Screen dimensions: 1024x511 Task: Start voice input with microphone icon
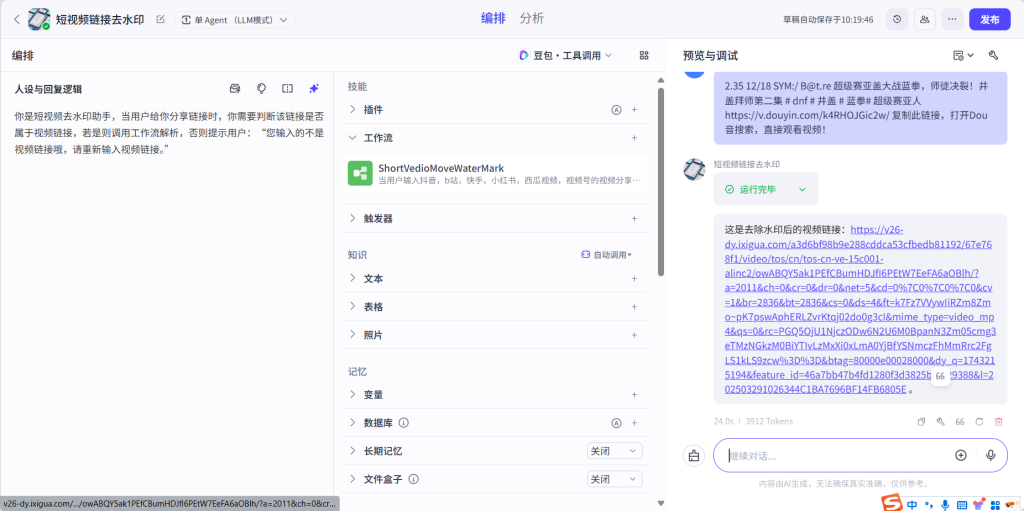tap(991, 455)
